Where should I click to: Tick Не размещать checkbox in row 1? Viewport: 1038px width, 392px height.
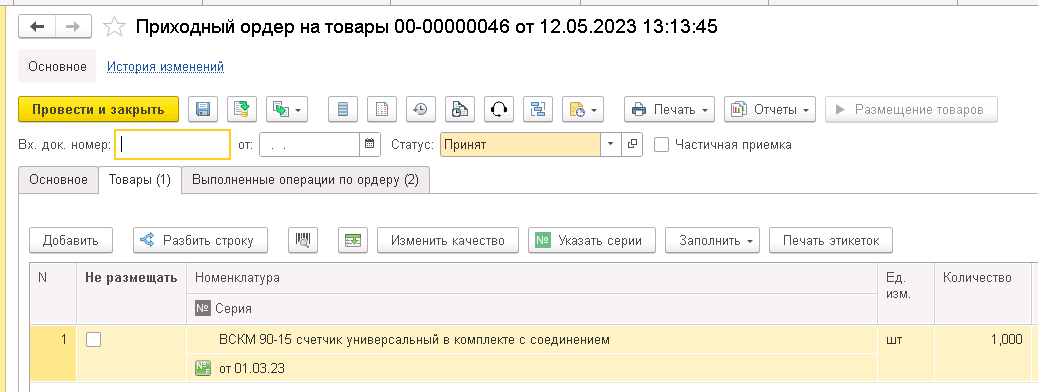click(x=94, y=340)
